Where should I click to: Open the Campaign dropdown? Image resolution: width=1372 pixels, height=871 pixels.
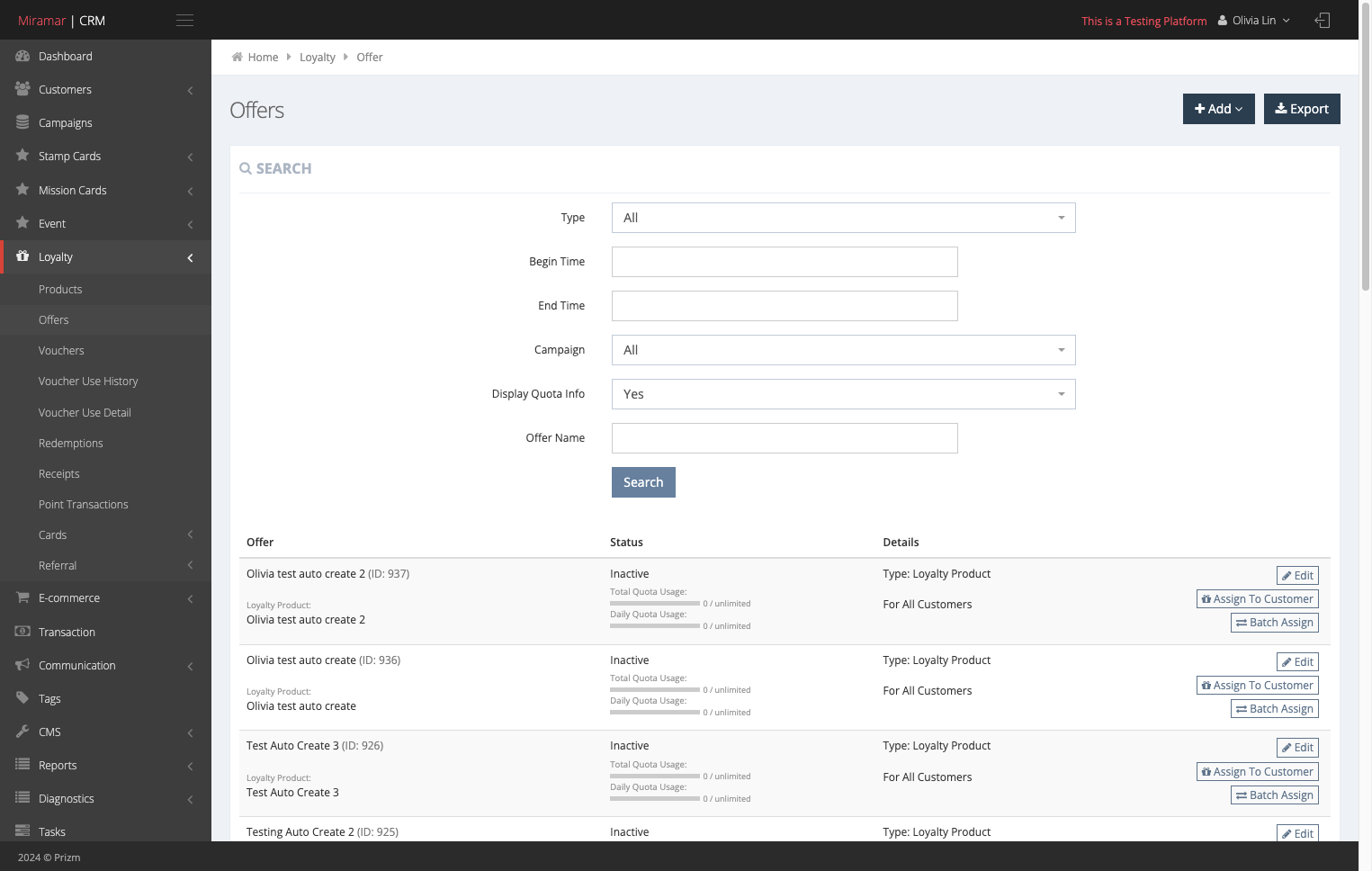tap(843, 350)
